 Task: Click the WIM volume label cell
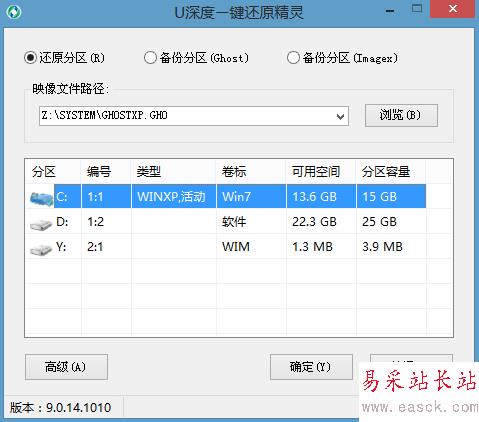(x=251, y=247)
